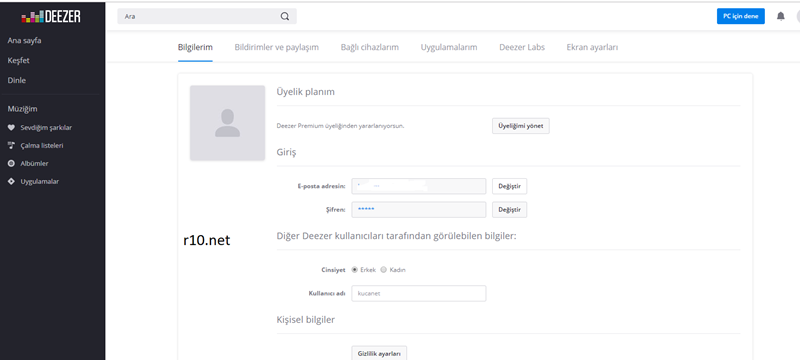This screenshot has width=800, height=360.
Task: Open the Deezer Labs tab
Action: pos(522,47)
